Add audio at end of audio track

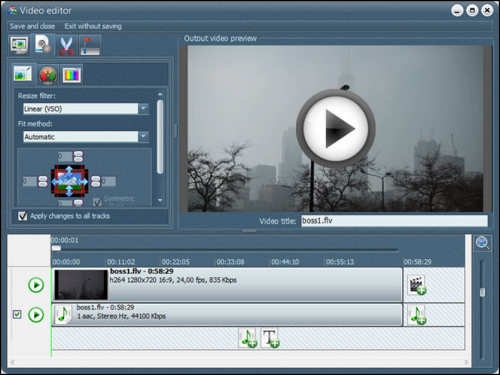(417, 315)
